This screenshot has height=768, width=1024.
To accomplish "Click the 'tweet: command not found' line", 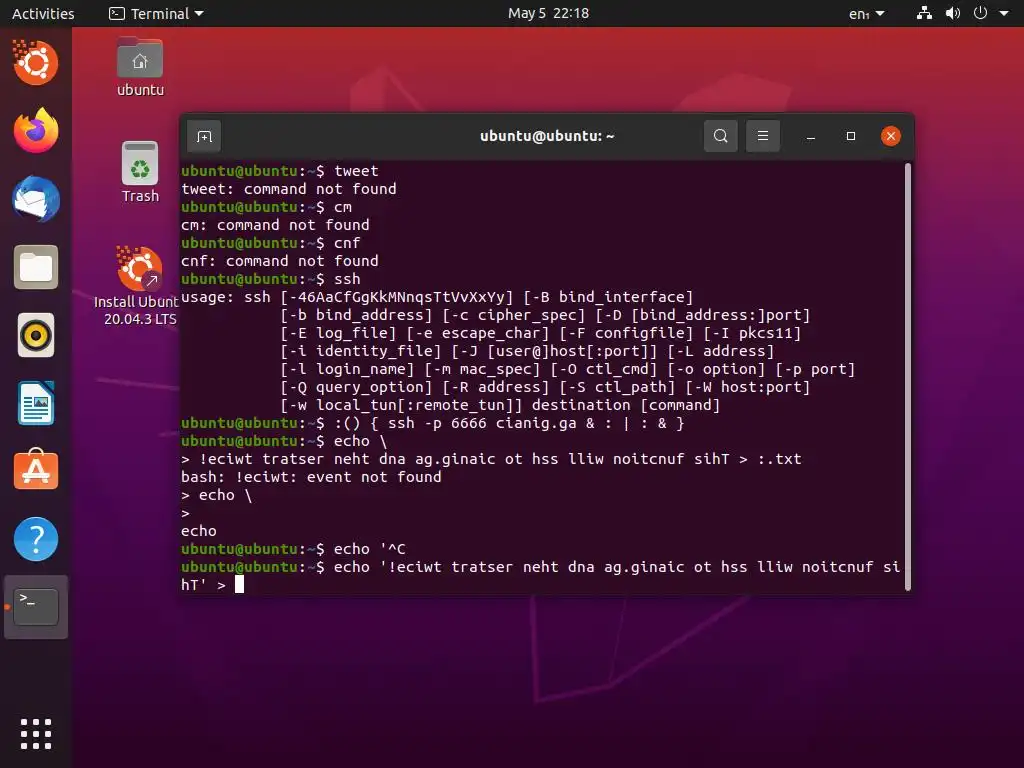I will [289, 189].
